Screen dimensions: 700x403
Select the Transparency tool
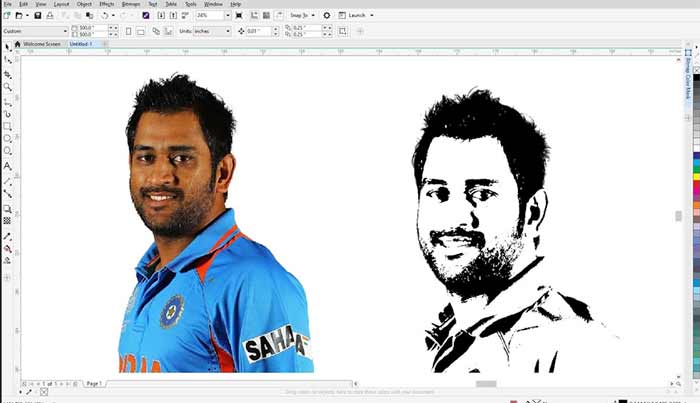click(8, 220)
